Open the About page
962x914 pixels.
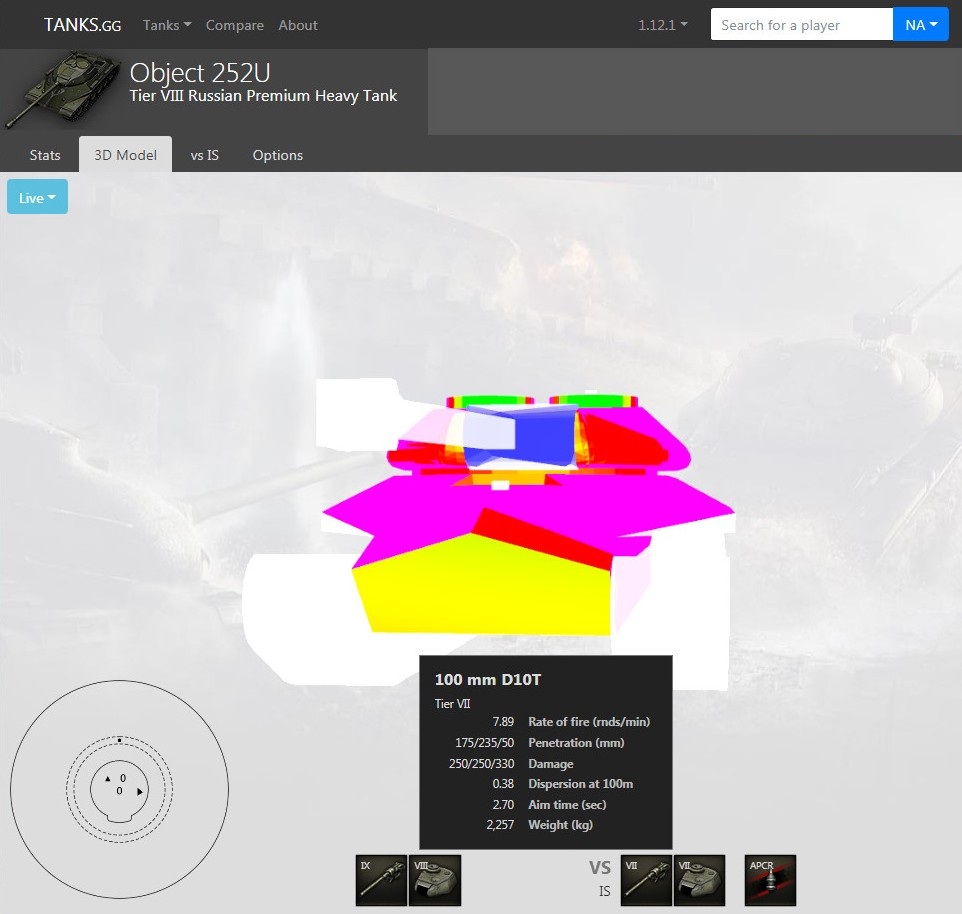(x=298, y=25)
